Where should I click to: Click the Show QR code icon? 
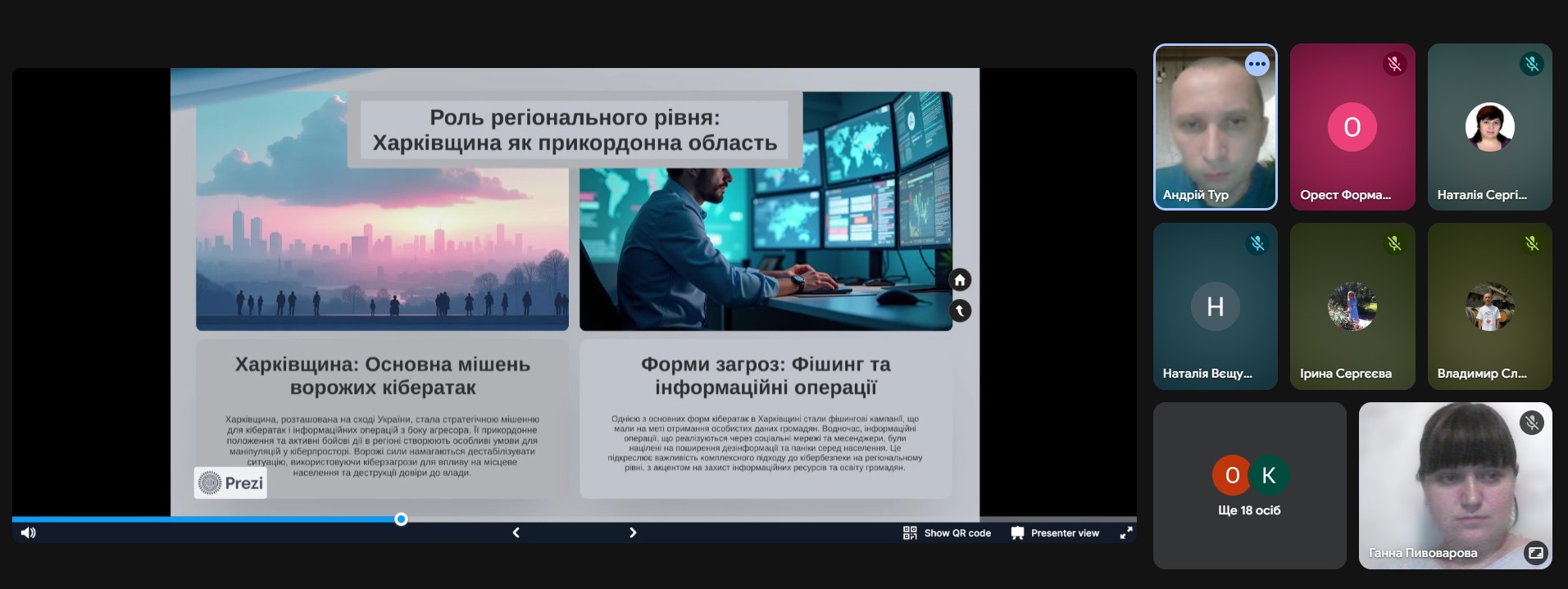[x=910, y=533]
